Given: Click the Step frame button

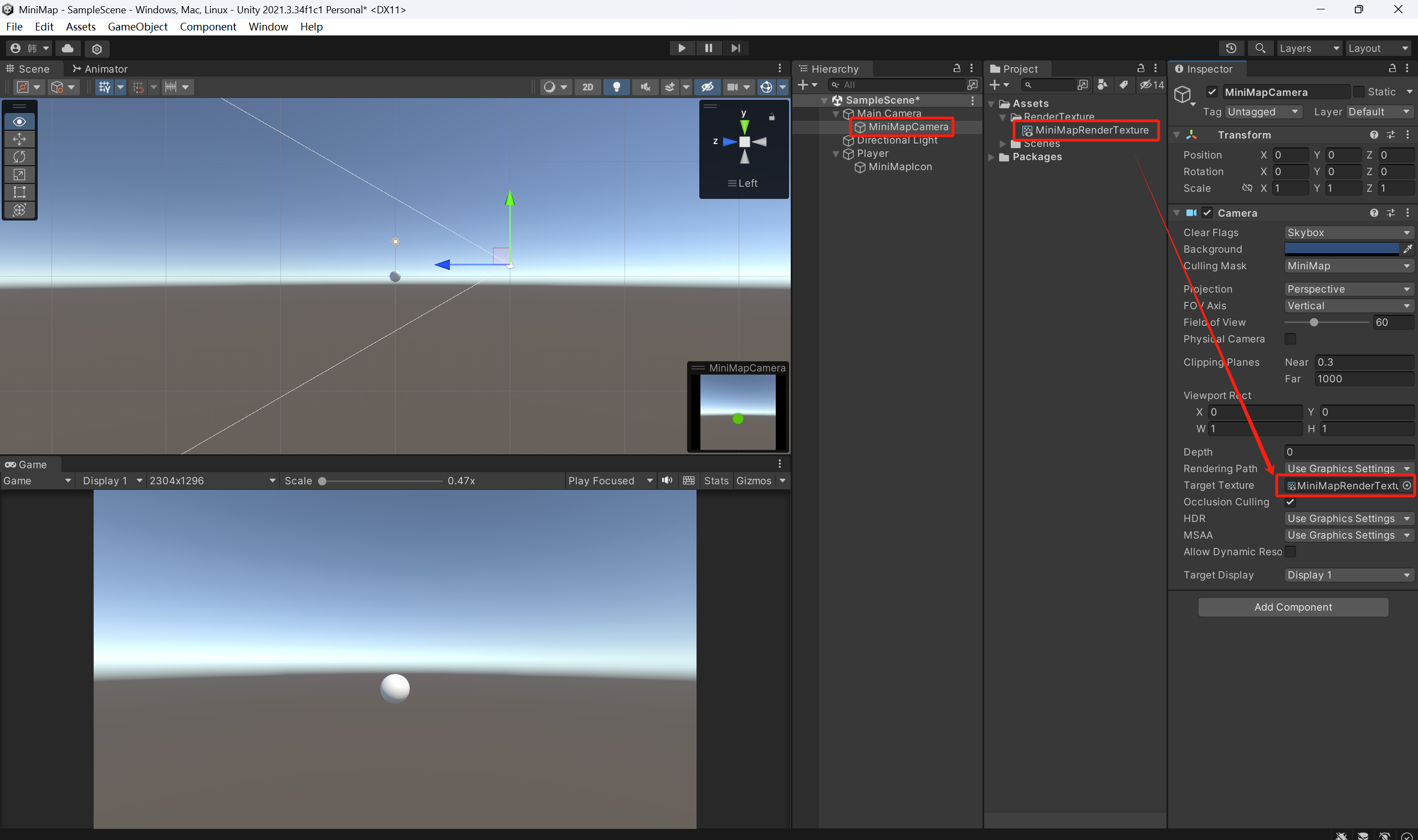Looking at the screenshot, I should (735, 48).
